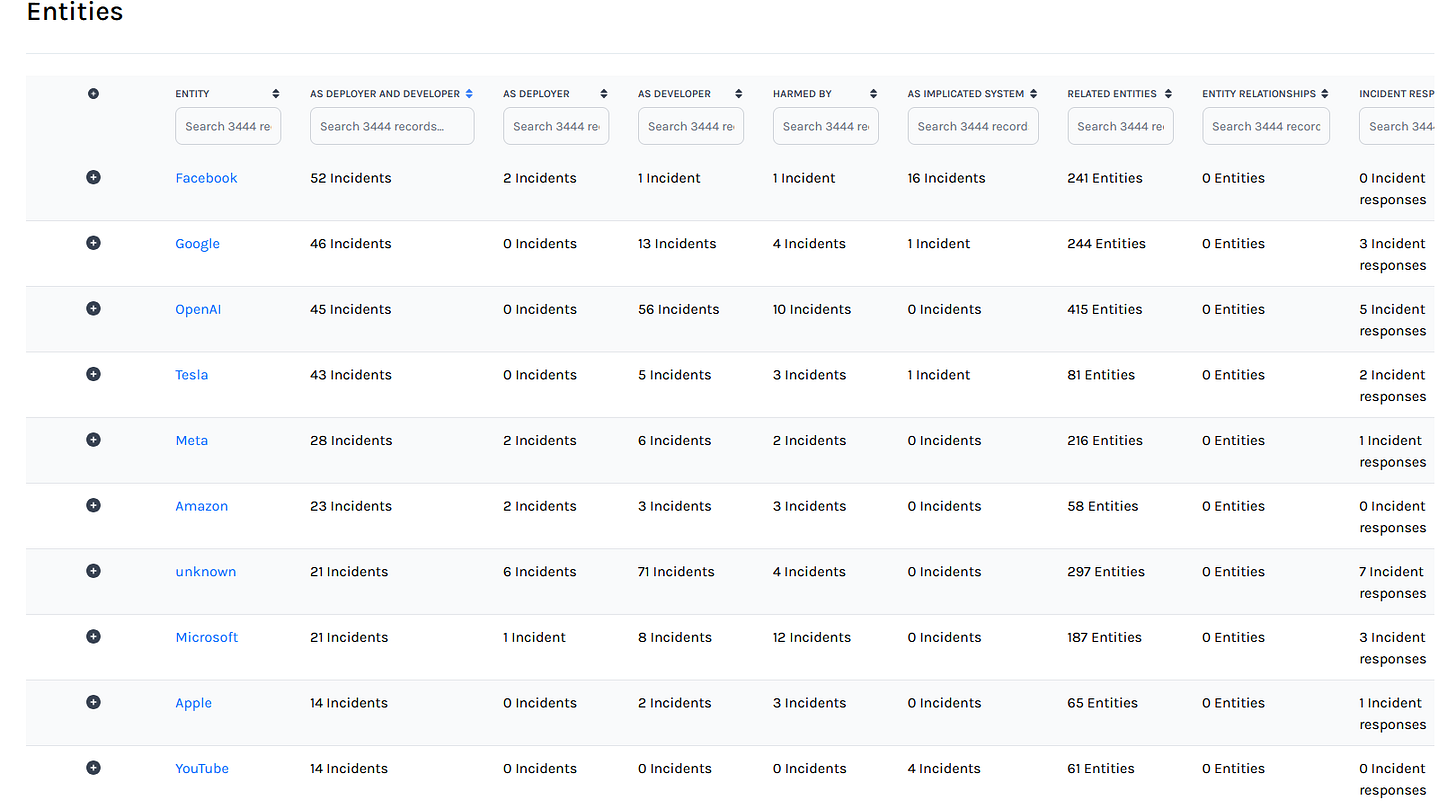Focus the Entity column search box
The height and width of the screenshot is (810, 1456).
coord(228,126)
